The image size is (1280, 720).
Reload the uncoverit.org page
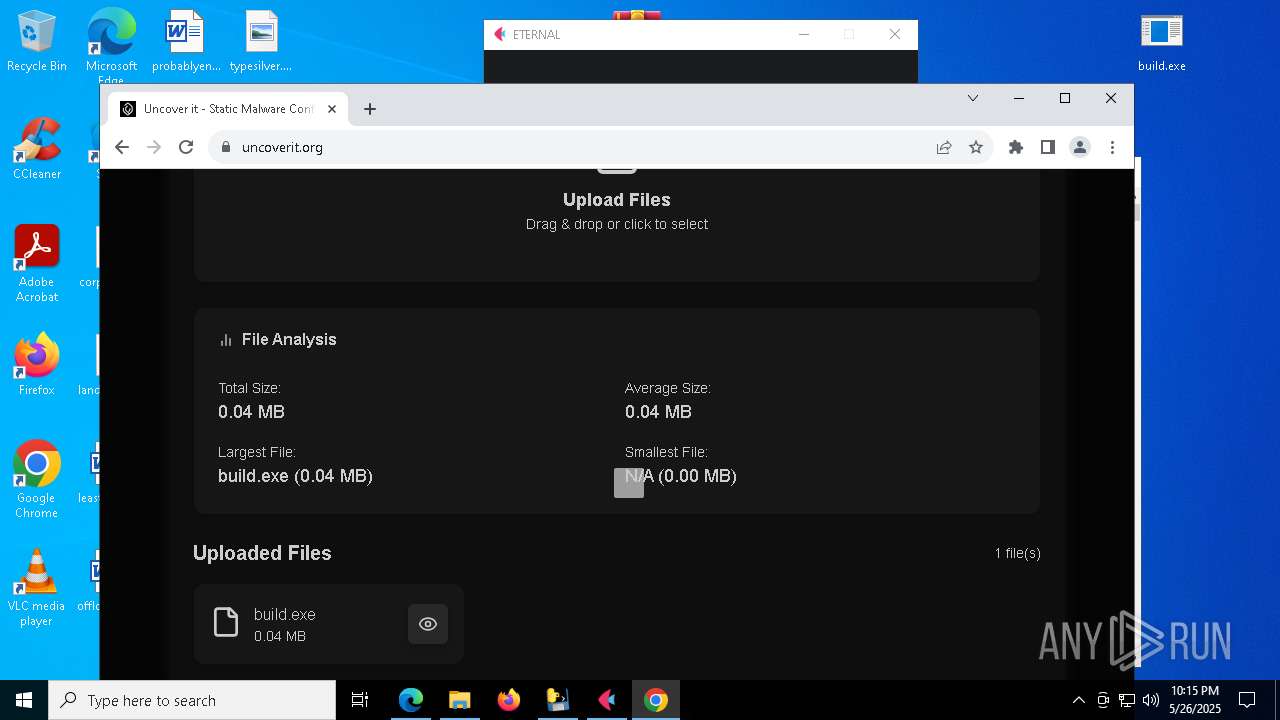pyautogui.click(x=186, y=147)
